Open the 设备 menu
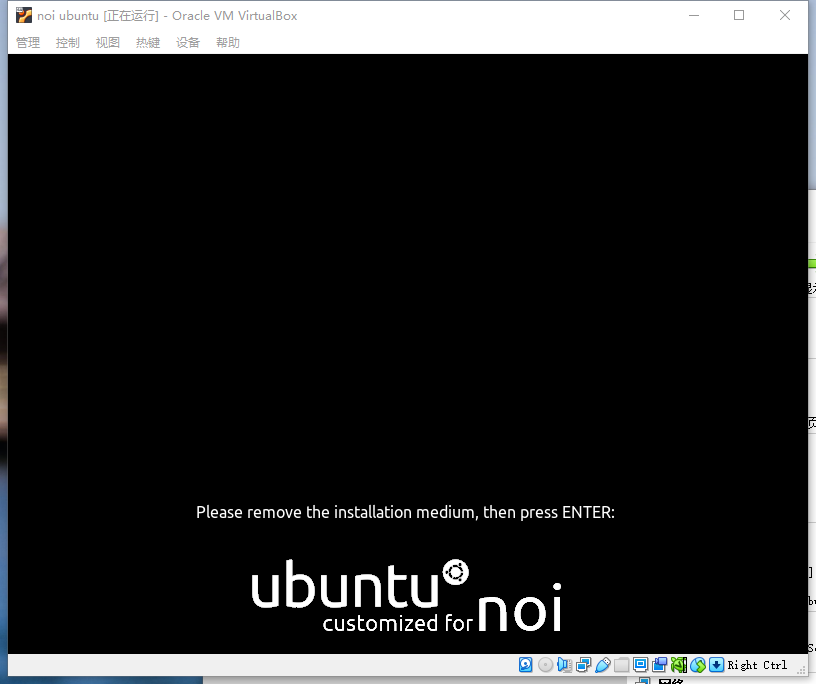The width and height of the screenshot is (816, 684). 187,42
